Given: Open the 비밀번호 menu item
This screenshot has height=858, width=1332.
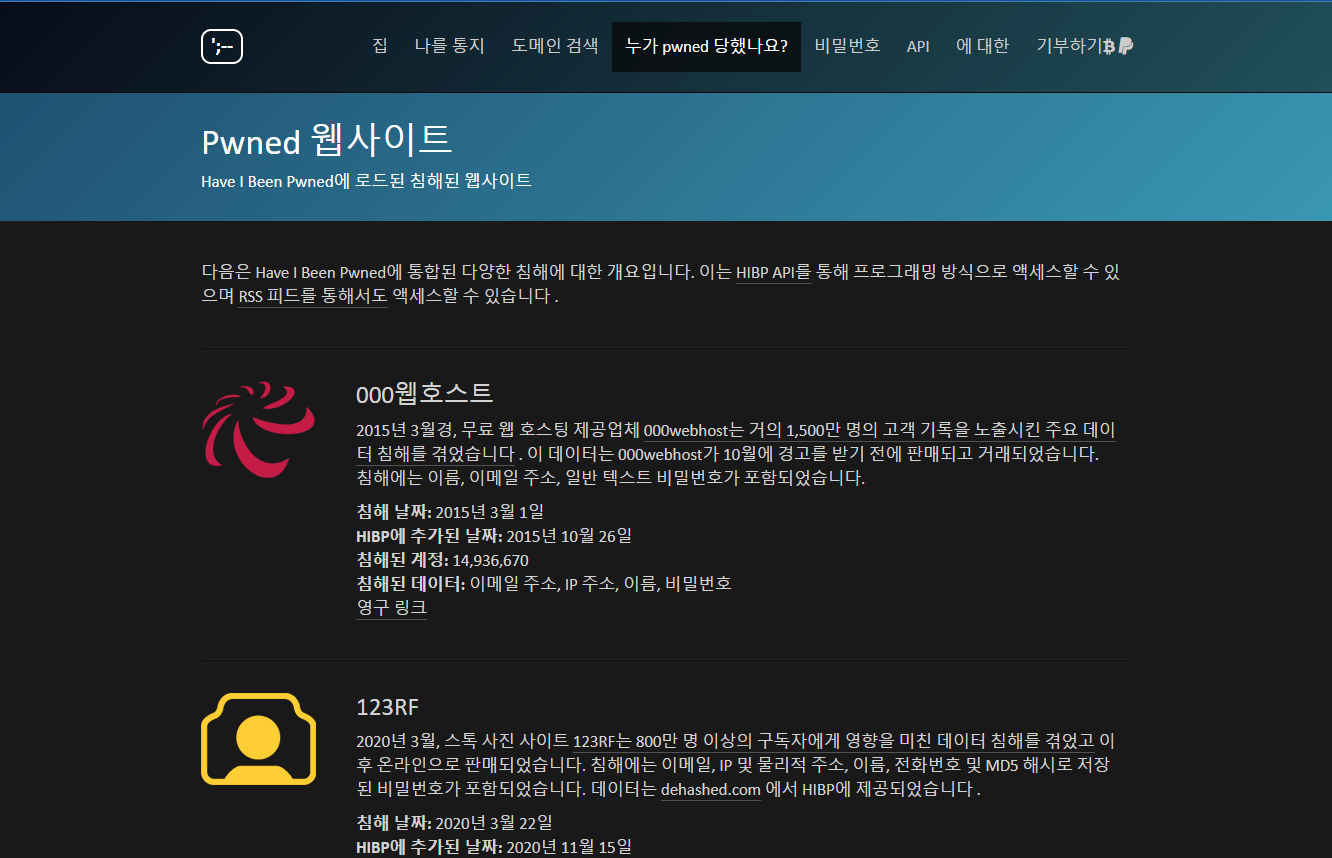Looking at the screenshot, I should pos(848,46).
